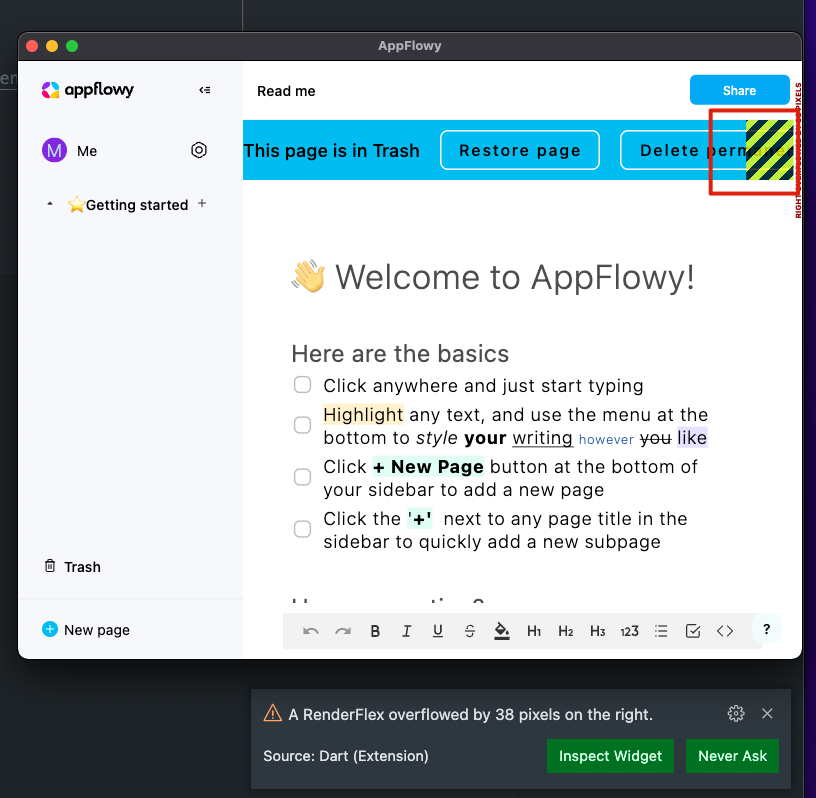Click the blue 'however' text
The image size is (816, 798).
pos(606,439)
